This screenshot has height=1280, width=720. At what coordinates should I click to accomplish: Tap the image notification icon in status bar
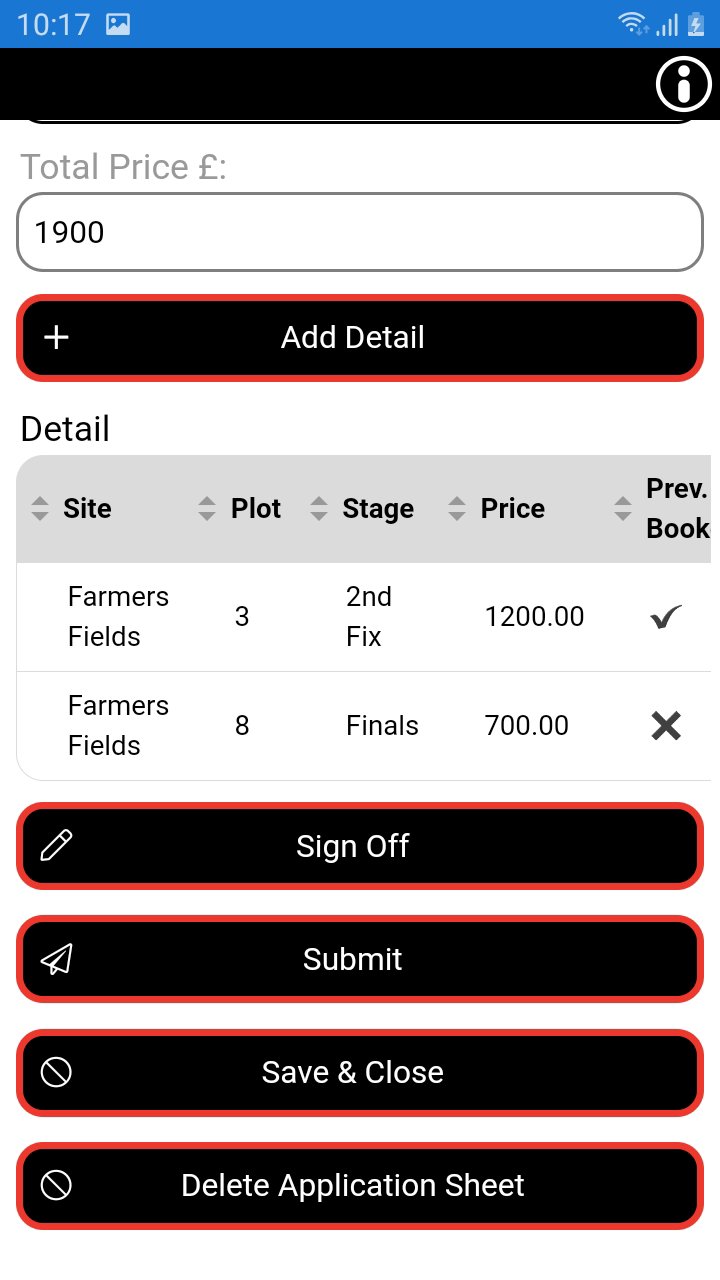click(118, 24)
